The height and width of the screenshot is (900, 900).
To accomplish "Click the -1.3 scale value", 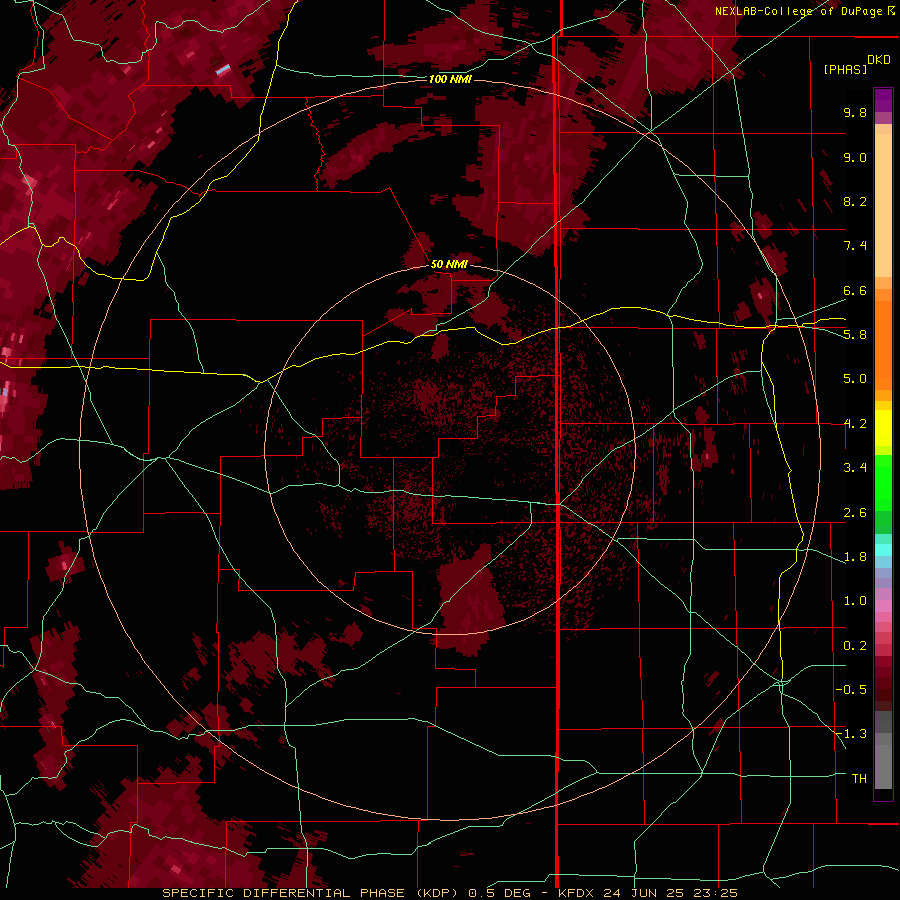I will pos(851,734).
